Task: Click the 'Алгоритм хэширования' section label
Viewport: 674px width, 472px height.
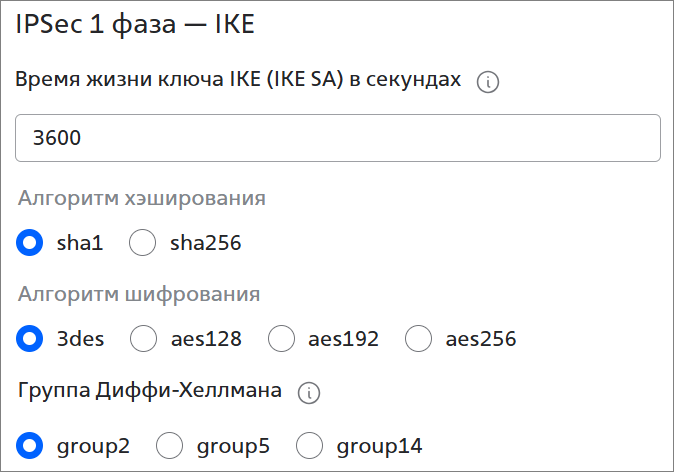Action: pyautogui.click(x=142, y=198)
